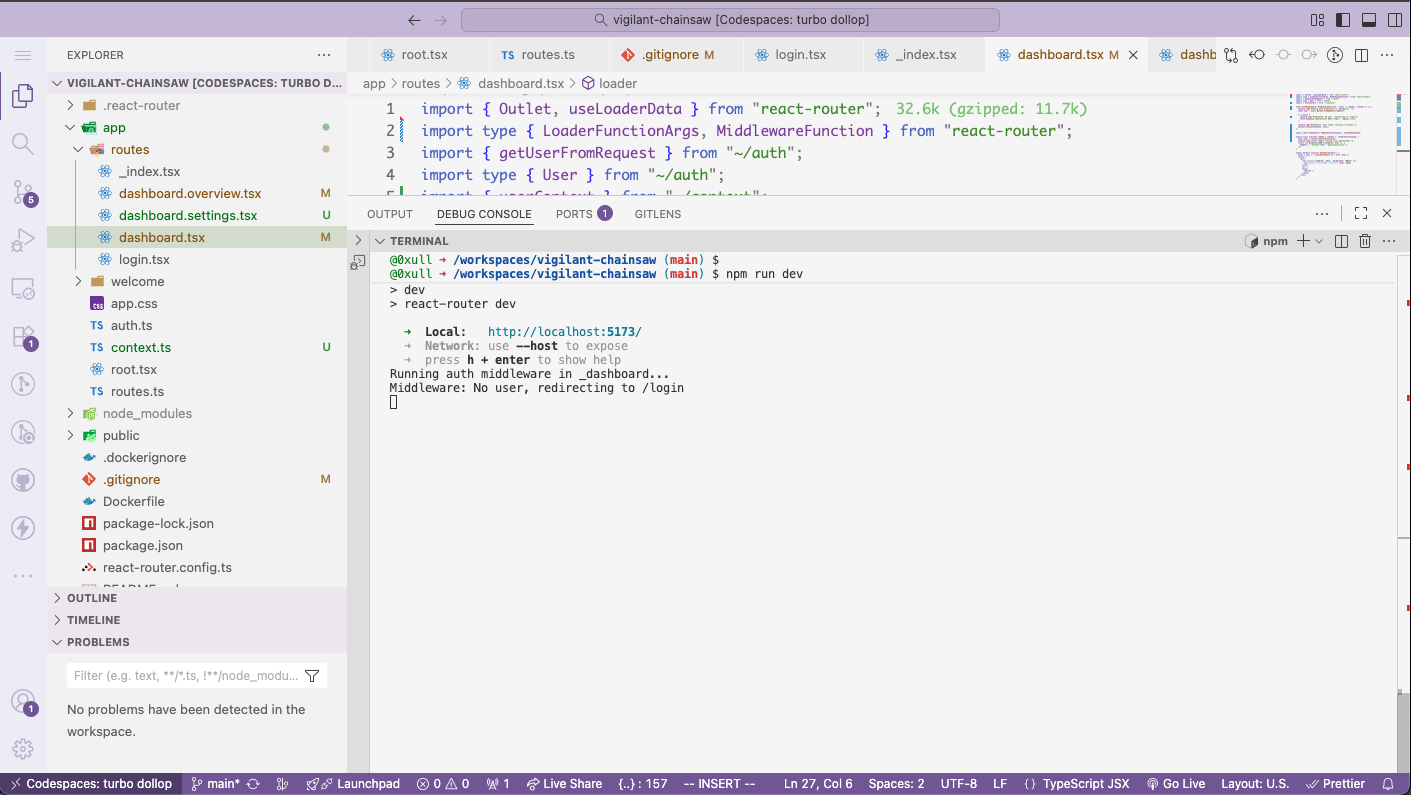1411x795 pixels.
Task: Click Codespaces: turbo dollop remote indicator
Action: [91, 784]
